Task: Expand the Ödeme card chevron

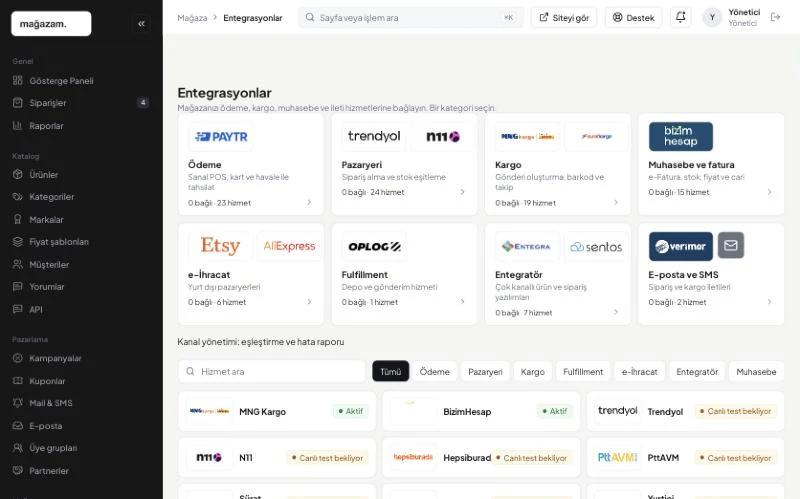Action: [x=309, y=203]
